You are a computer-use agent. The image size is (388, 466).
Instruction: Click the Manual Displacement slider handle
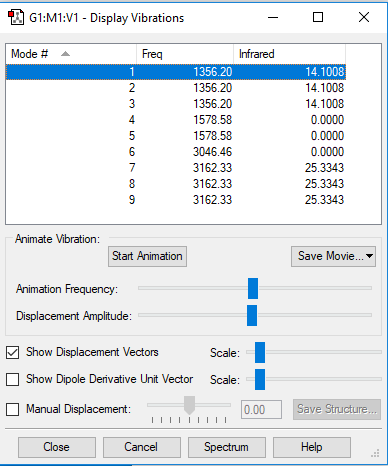click(189, 405)
